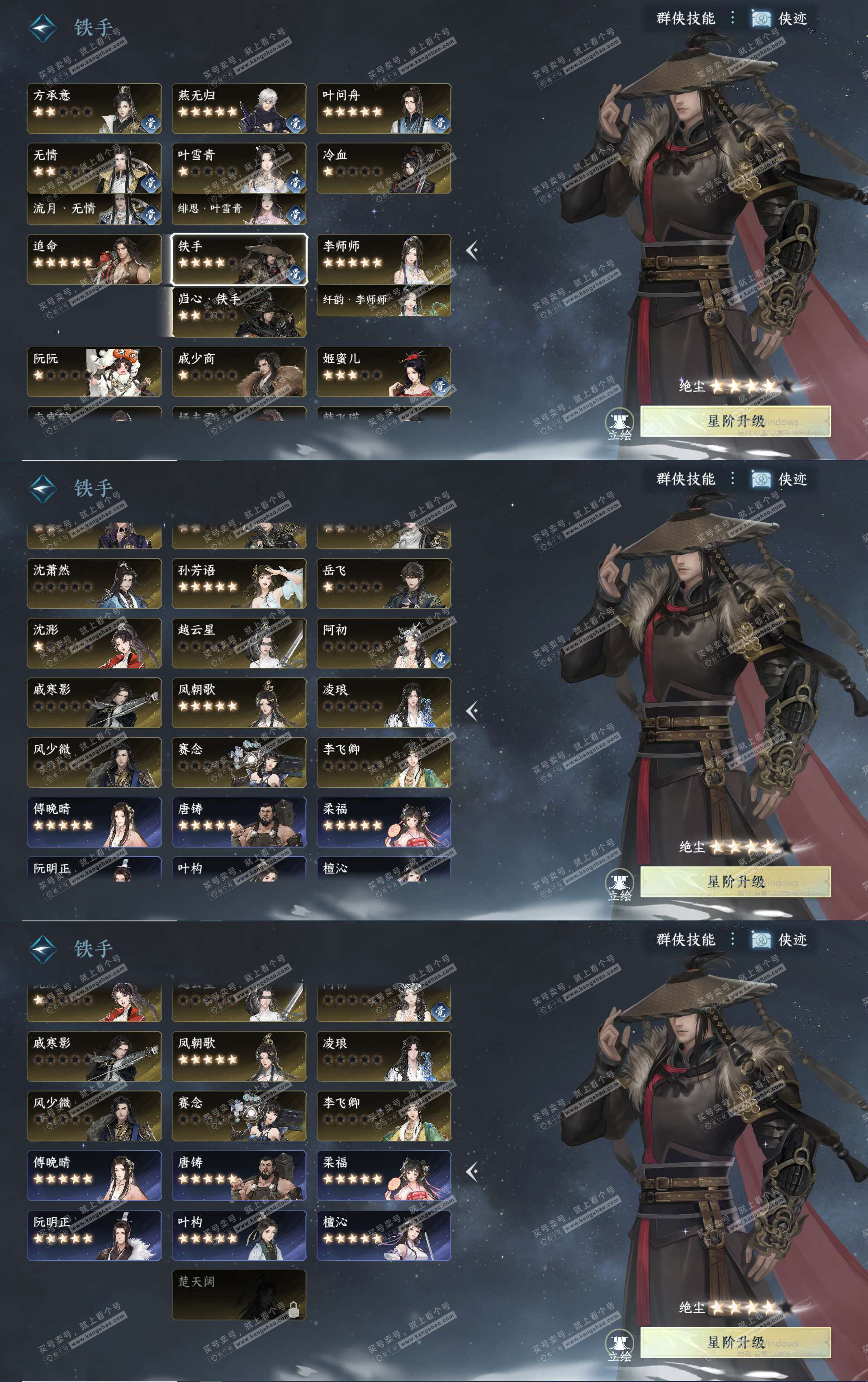Open 冷血's character card

(384, 168)
